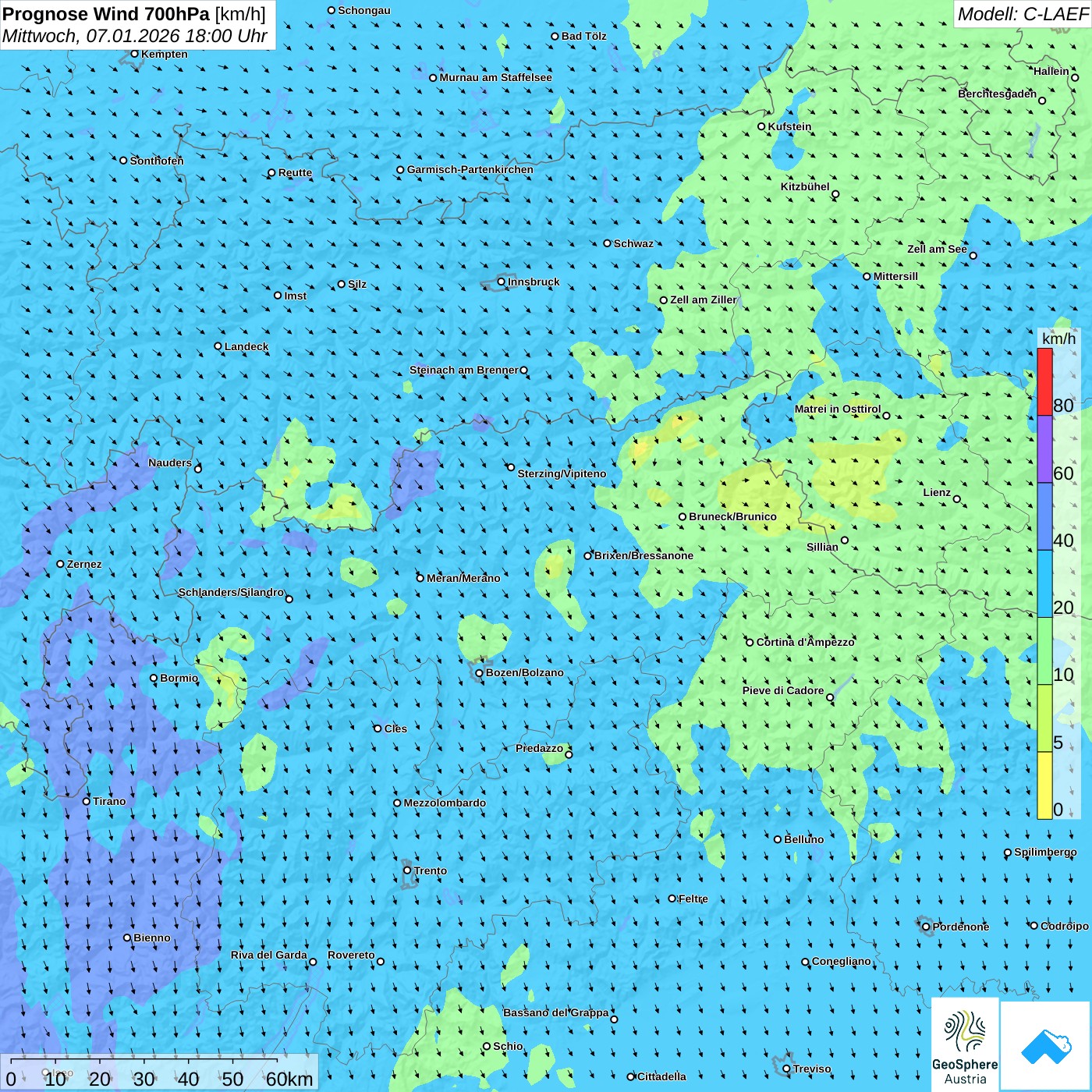This screenshot has width=1092, height=1092.
Task: Click the 'Predazzo' label
Action: (x=539, y=748)
